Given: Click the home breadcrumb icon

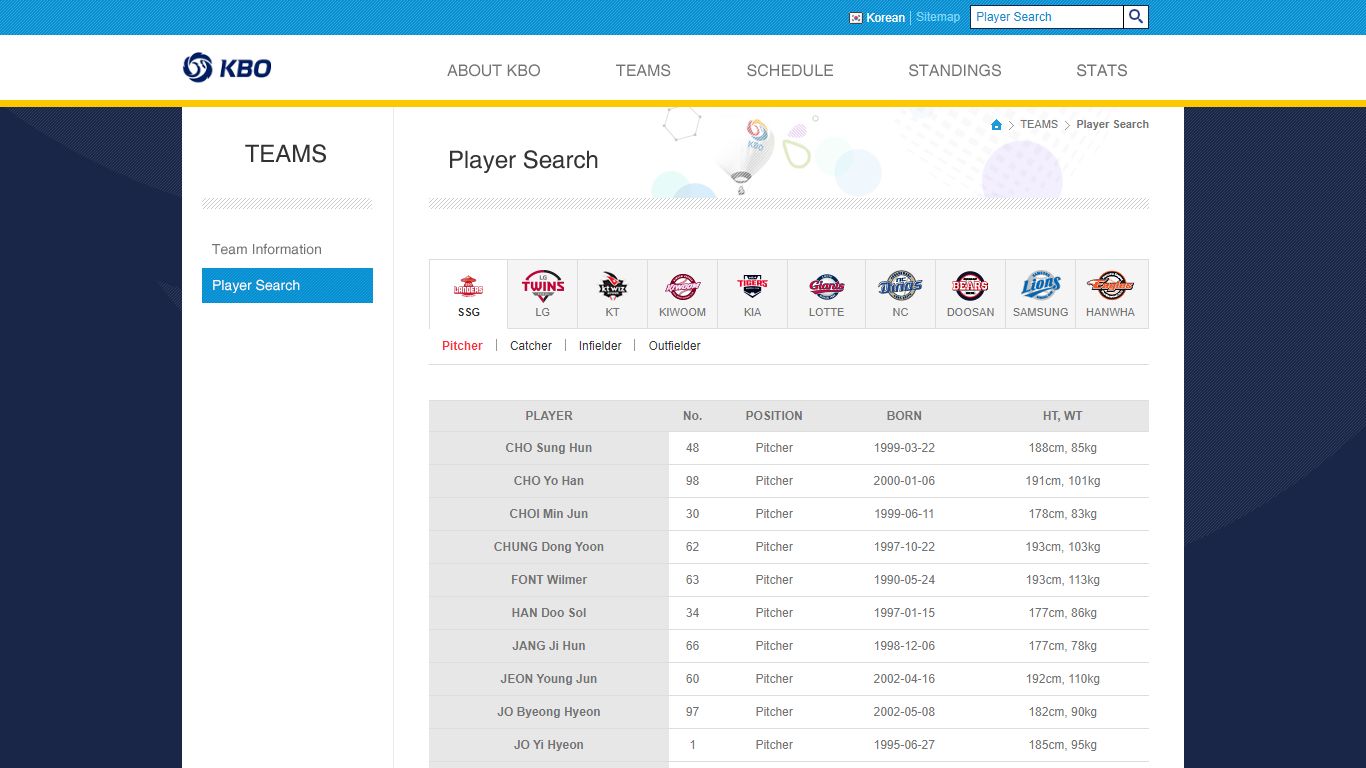Looking at the screenshot, I should [996, 125].
